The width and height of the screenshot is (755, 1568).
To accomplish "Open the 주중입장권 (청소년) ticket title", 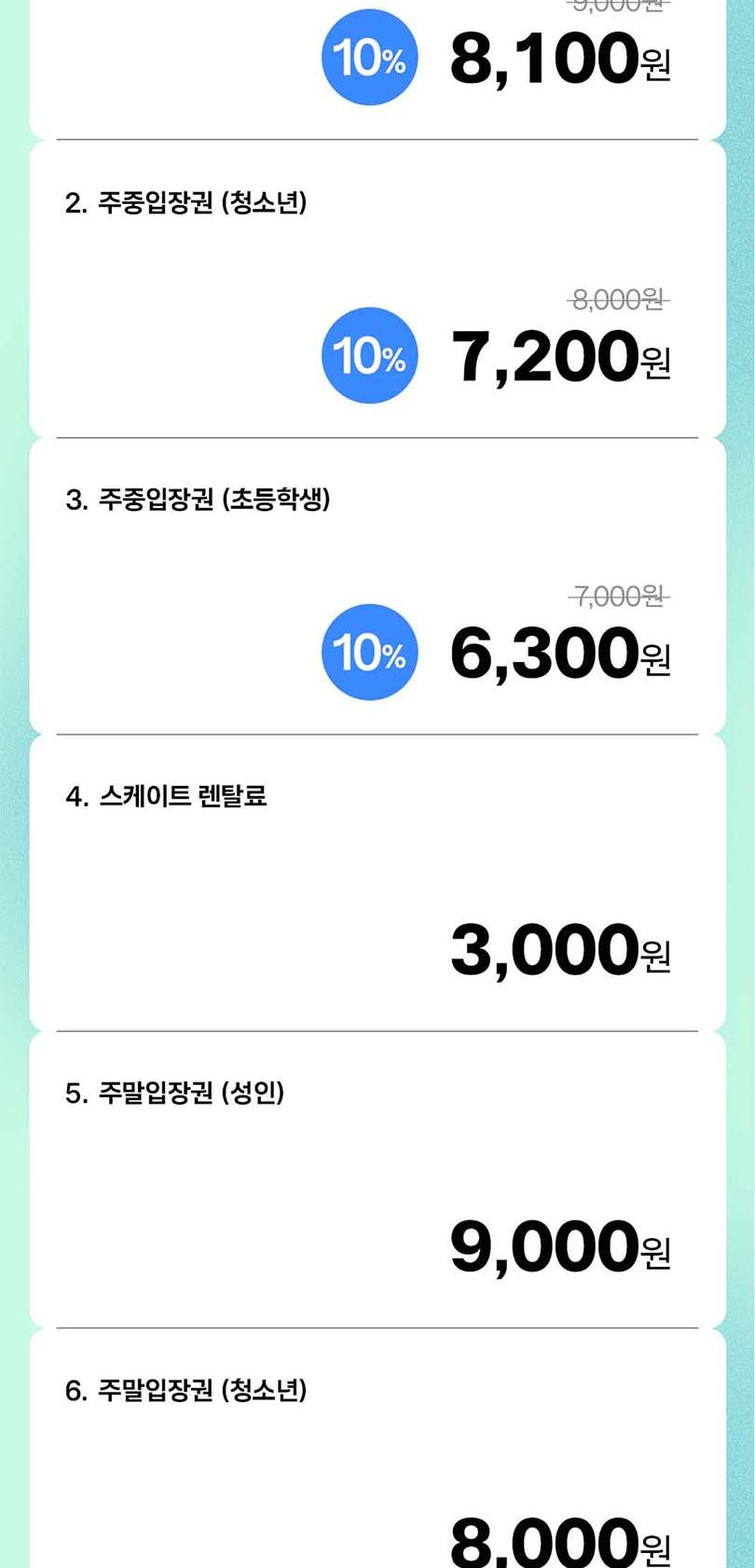I will [x=186, y=202].
